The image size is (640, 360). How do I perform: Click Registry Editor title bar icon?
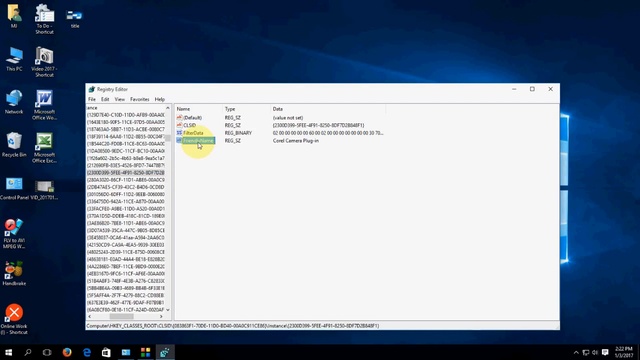click(x=91, y=89)
